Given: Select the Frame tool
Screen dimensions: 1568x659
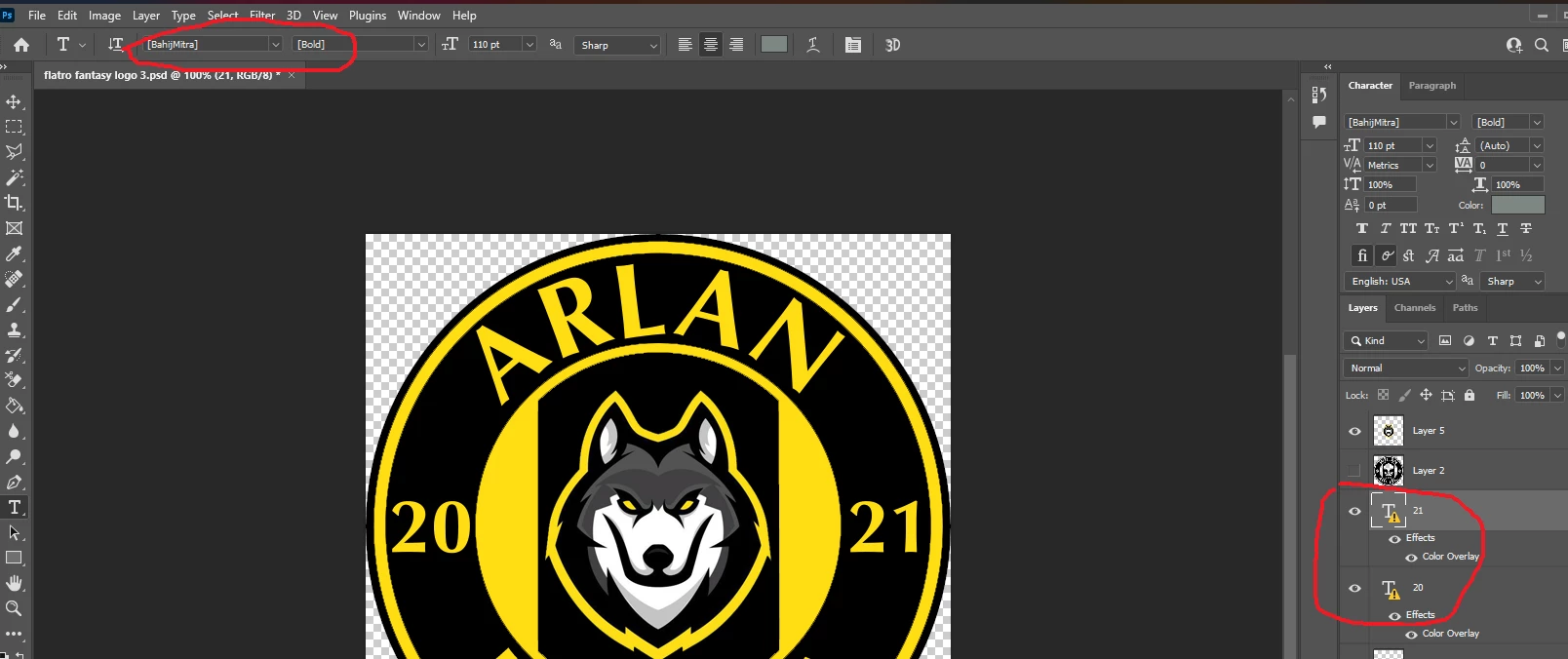Looking at the screenshot, I should coord(14,228).
